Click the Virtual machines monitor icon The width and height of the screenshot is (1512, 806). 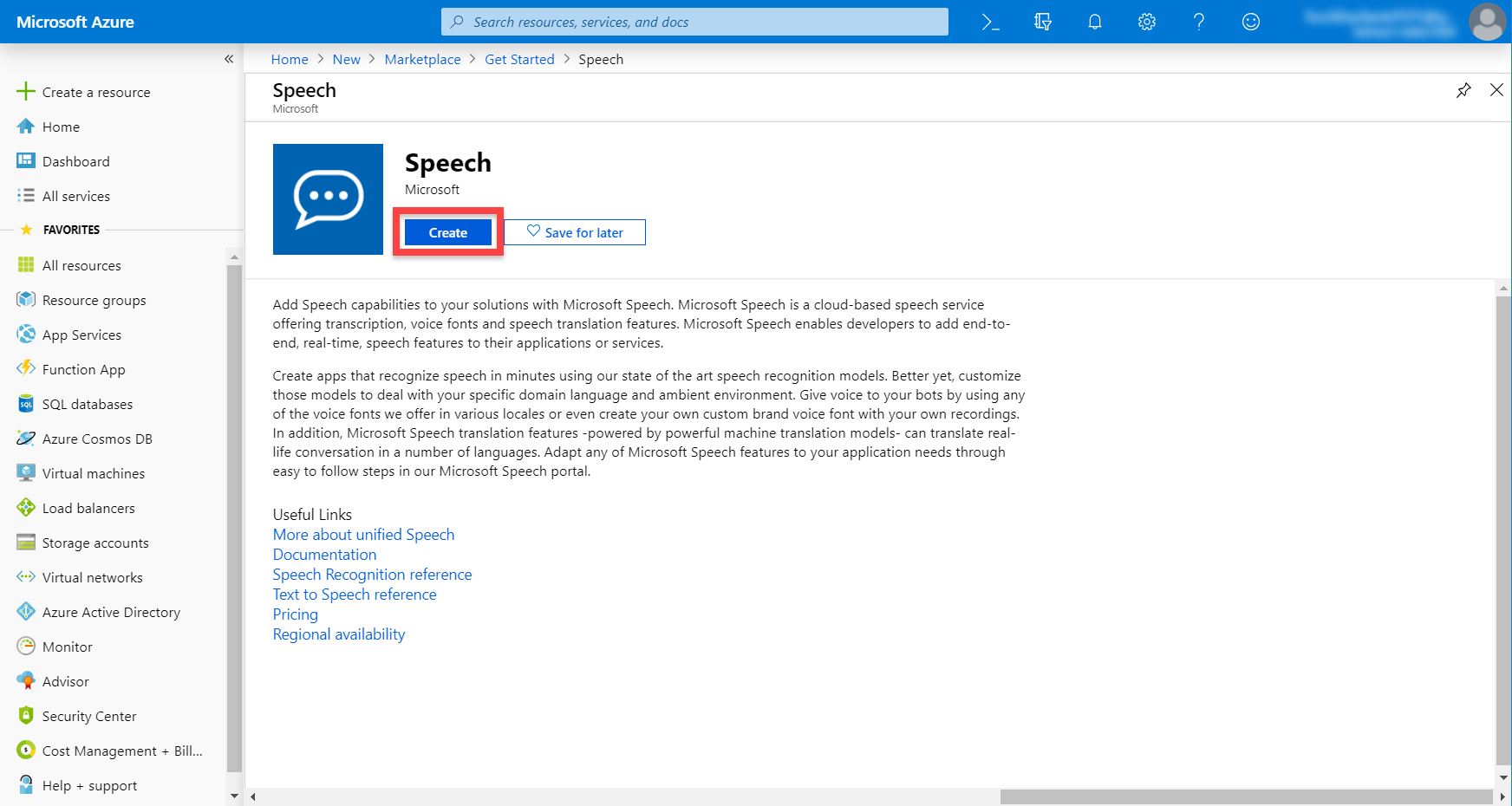[x=26, y=472]
